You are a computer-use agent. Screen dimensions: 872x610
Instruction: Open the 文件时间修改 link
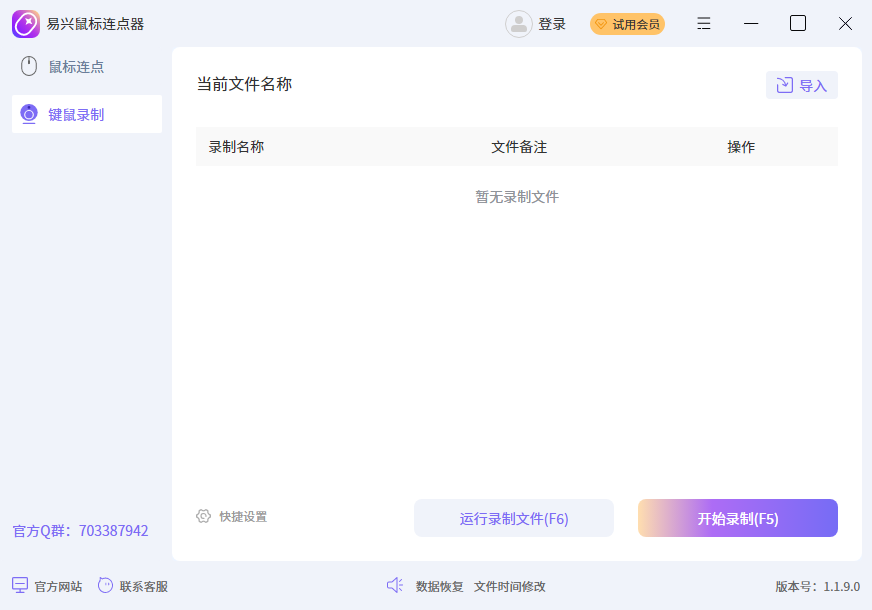tap(509, 587)
